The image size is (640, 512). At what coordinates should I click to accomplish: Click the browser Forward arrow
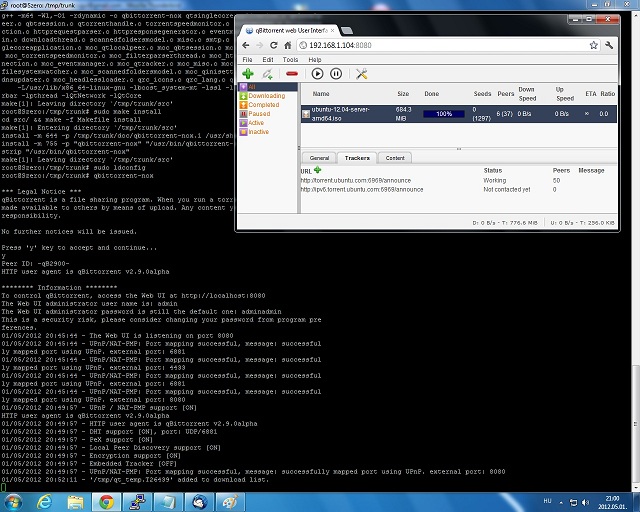click(x=260, y=45)
